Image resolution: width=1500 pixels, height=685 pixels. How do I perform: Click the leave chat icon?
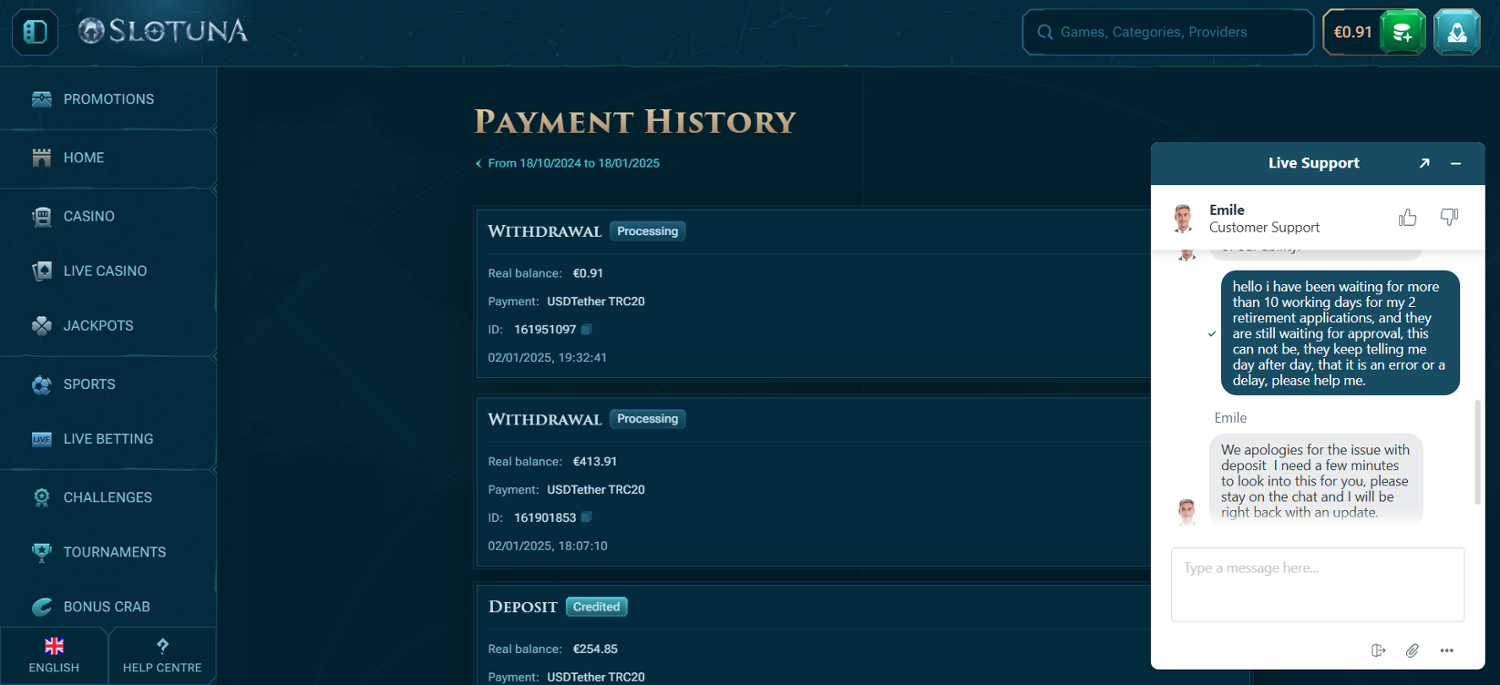(x=1378, y=651)
